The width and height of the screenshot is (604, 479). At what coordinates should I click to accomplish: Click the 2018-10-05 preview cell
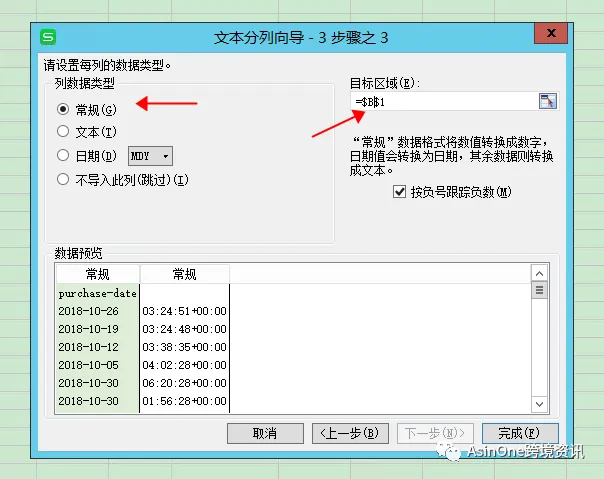[97, 365]
